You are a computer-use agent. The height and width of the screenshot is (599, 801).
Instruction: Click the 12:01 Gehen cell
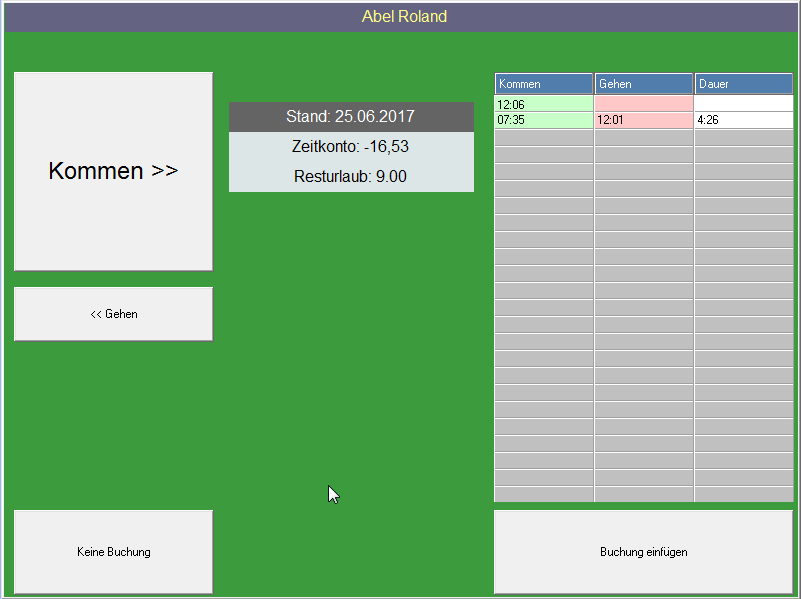tap(643, 118)
